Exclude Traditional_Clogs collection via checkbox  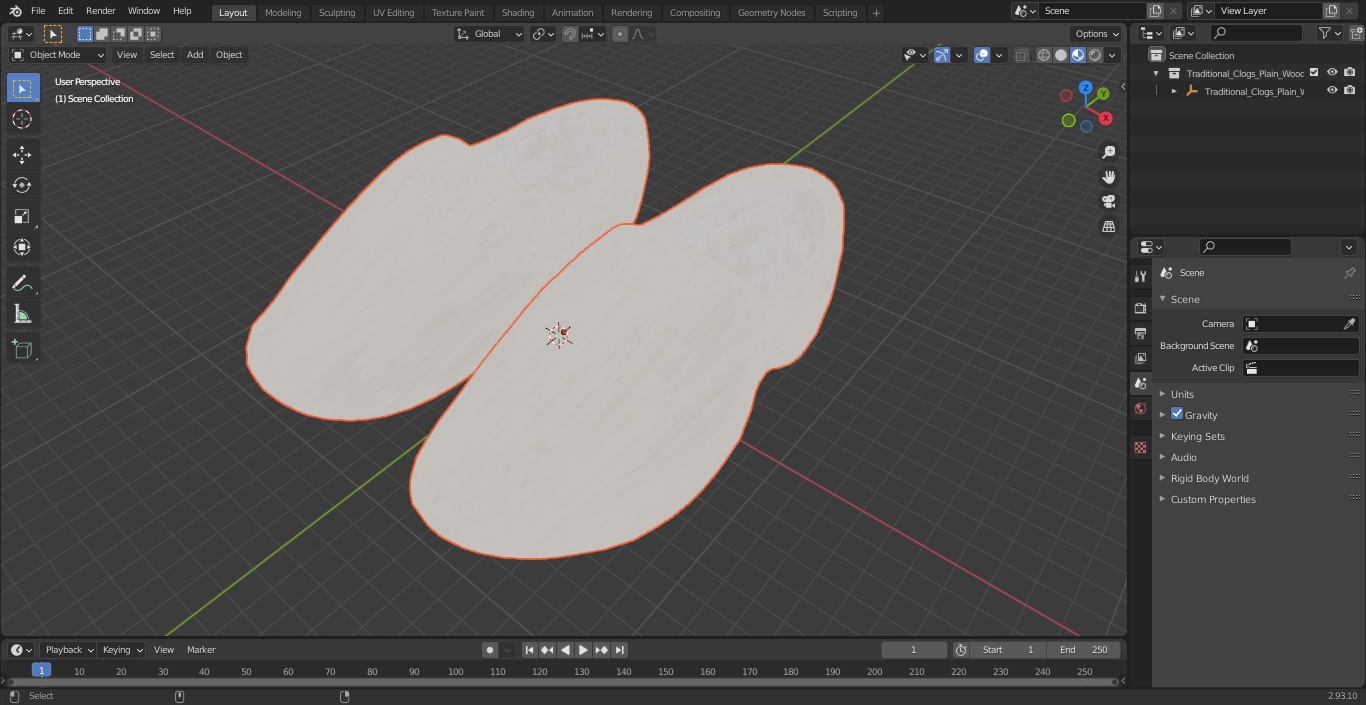[x=1314, y=72]
